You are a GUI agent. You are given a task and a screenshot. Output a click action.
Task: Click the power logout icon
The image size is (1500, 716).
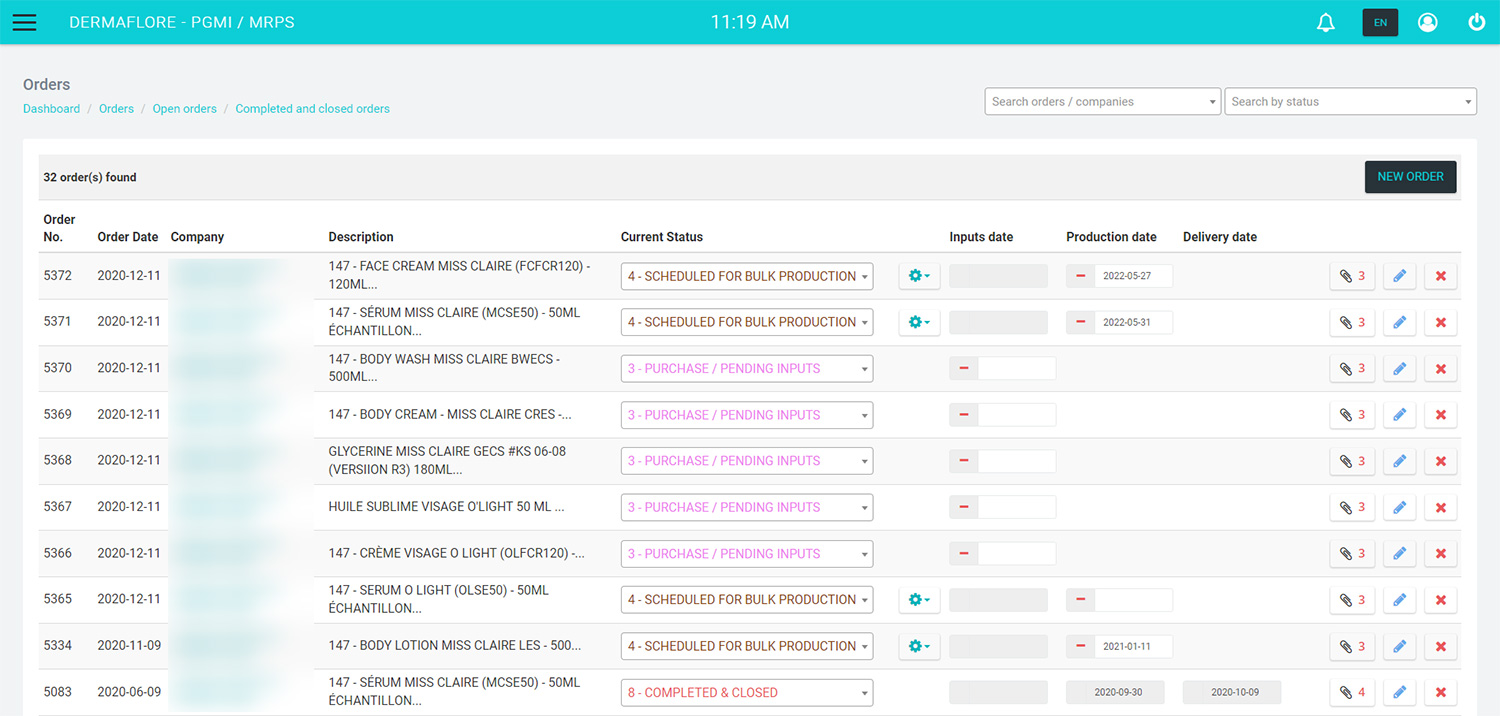pos(1476,22)
